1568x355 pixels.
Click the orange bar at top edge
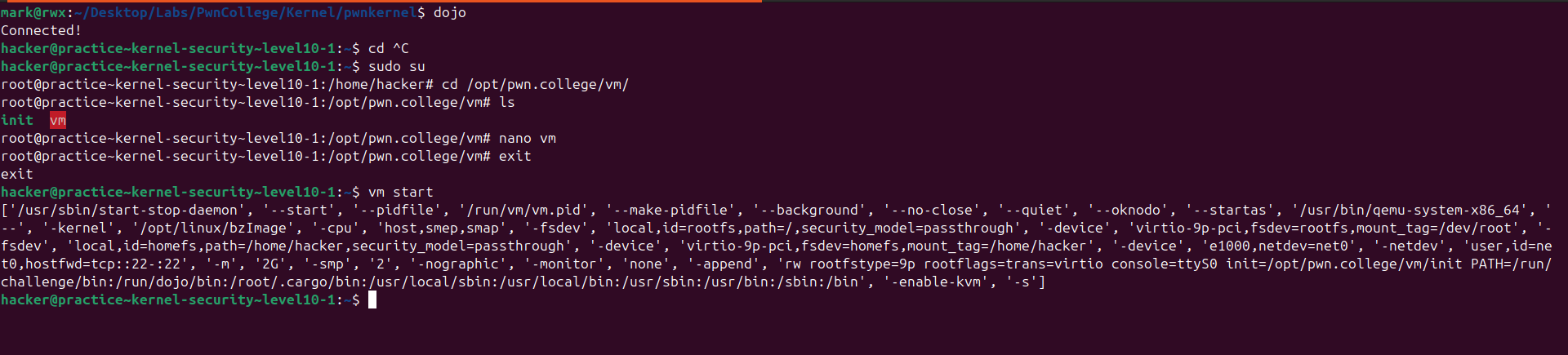coord(381,1)
